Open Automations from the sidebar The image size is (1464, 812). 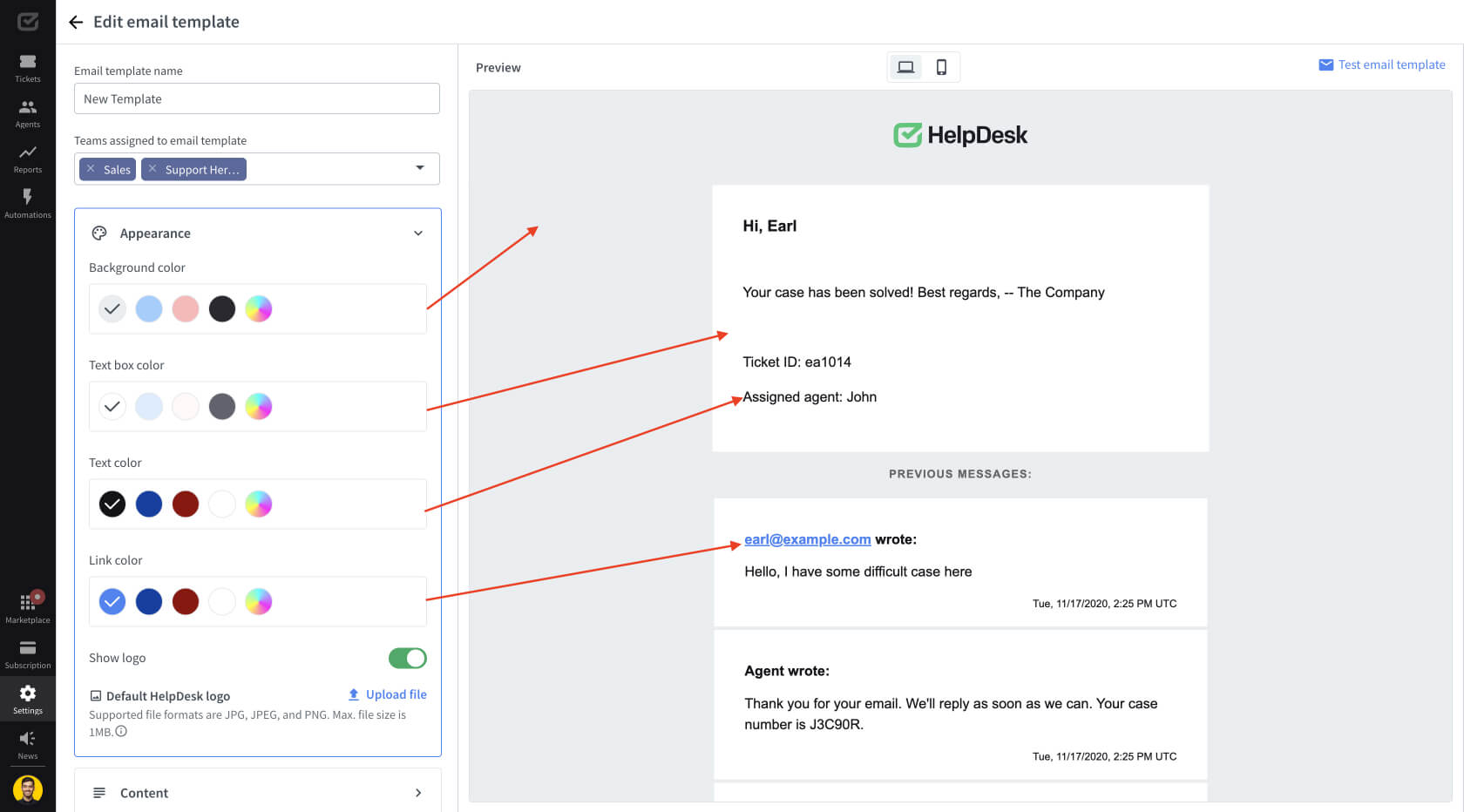coord(28,204)
